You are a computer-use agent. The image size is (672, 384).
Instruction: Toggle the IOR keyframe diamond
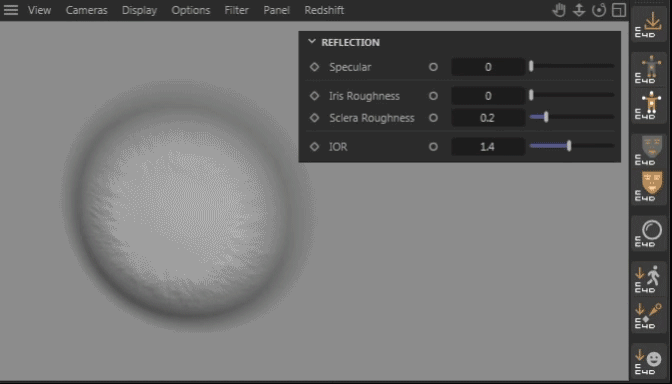pos(315,147)
